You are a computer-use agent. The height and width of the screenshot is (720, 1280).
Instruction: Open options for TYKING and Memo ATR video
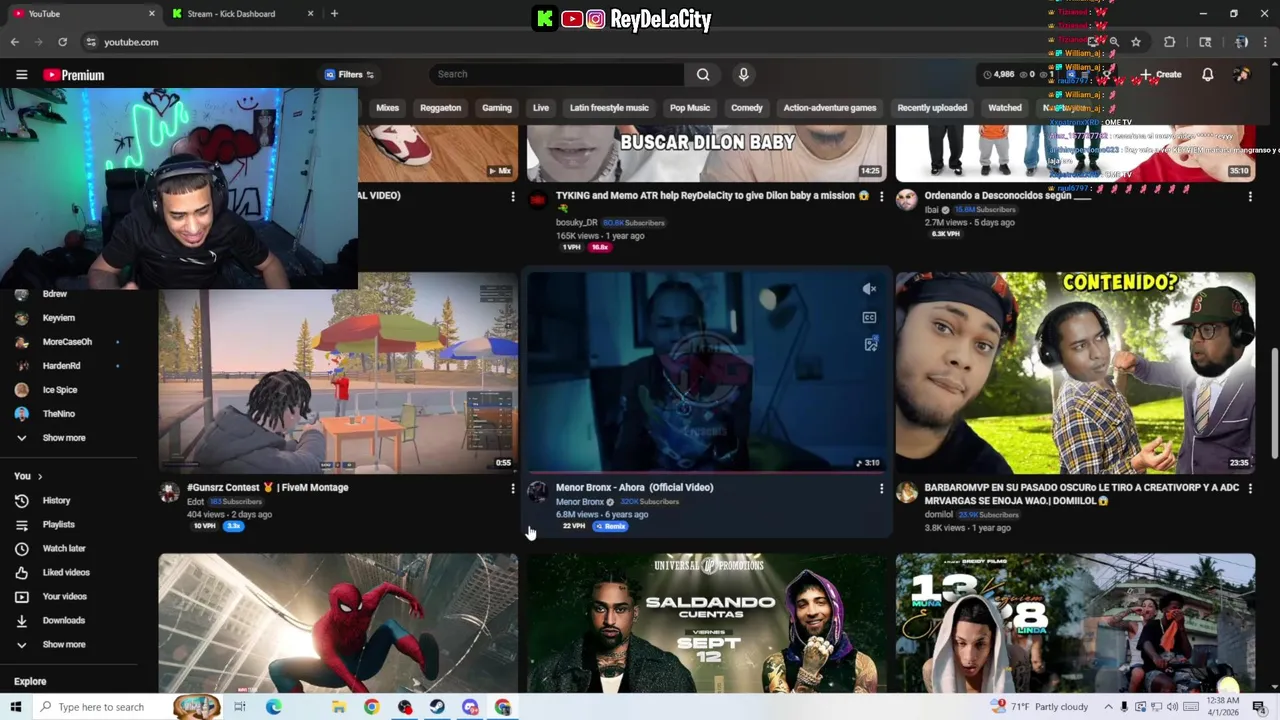(881, 197)
